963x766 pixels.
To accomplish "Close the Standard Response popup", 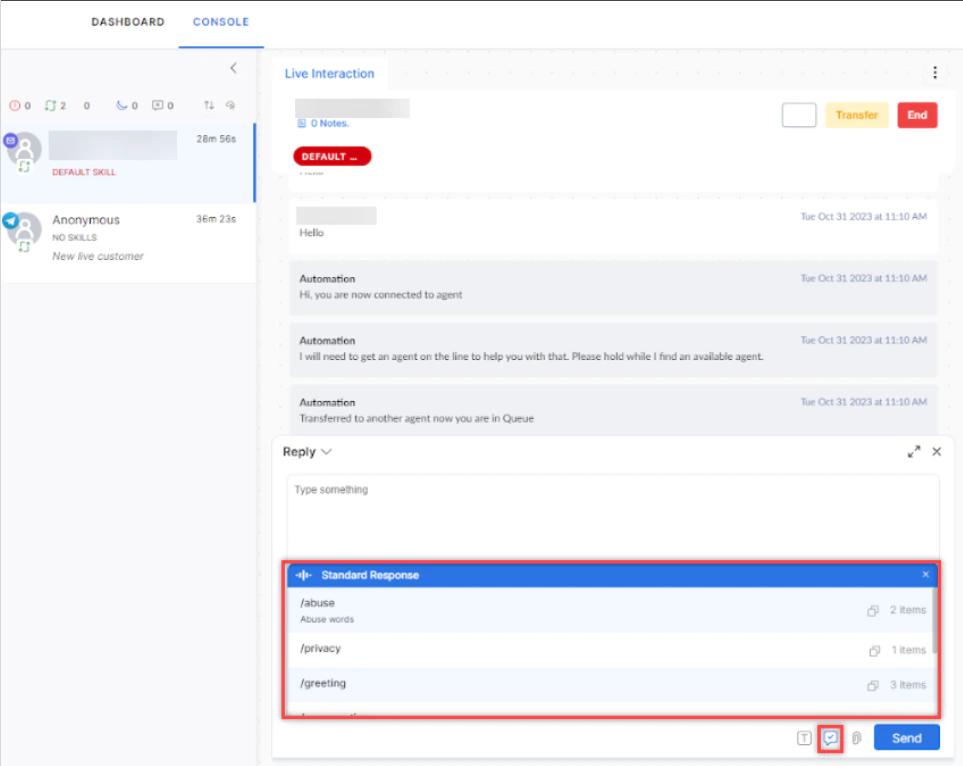I will click(926, 575).
